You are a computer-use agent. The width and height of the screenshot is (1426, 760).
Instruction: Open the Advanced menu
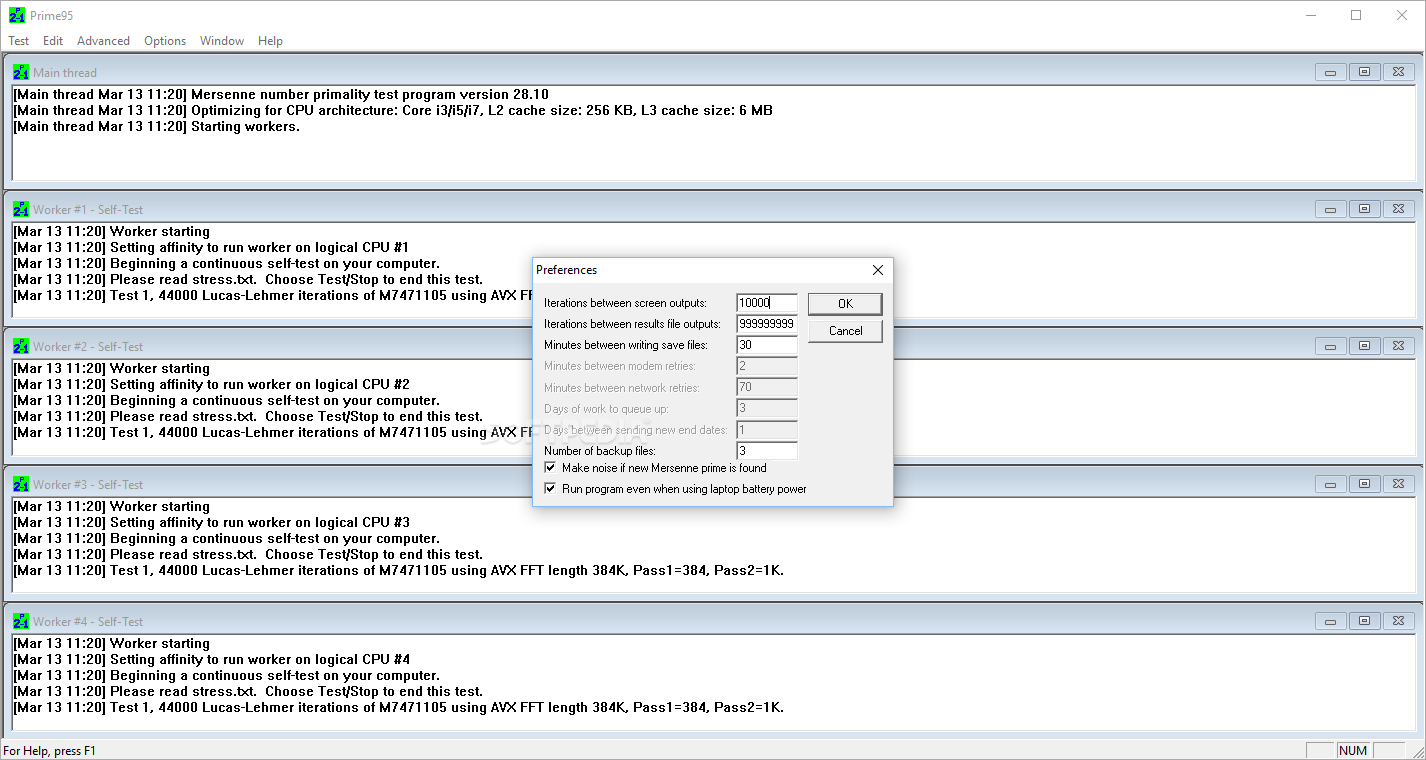coord(103,41)
